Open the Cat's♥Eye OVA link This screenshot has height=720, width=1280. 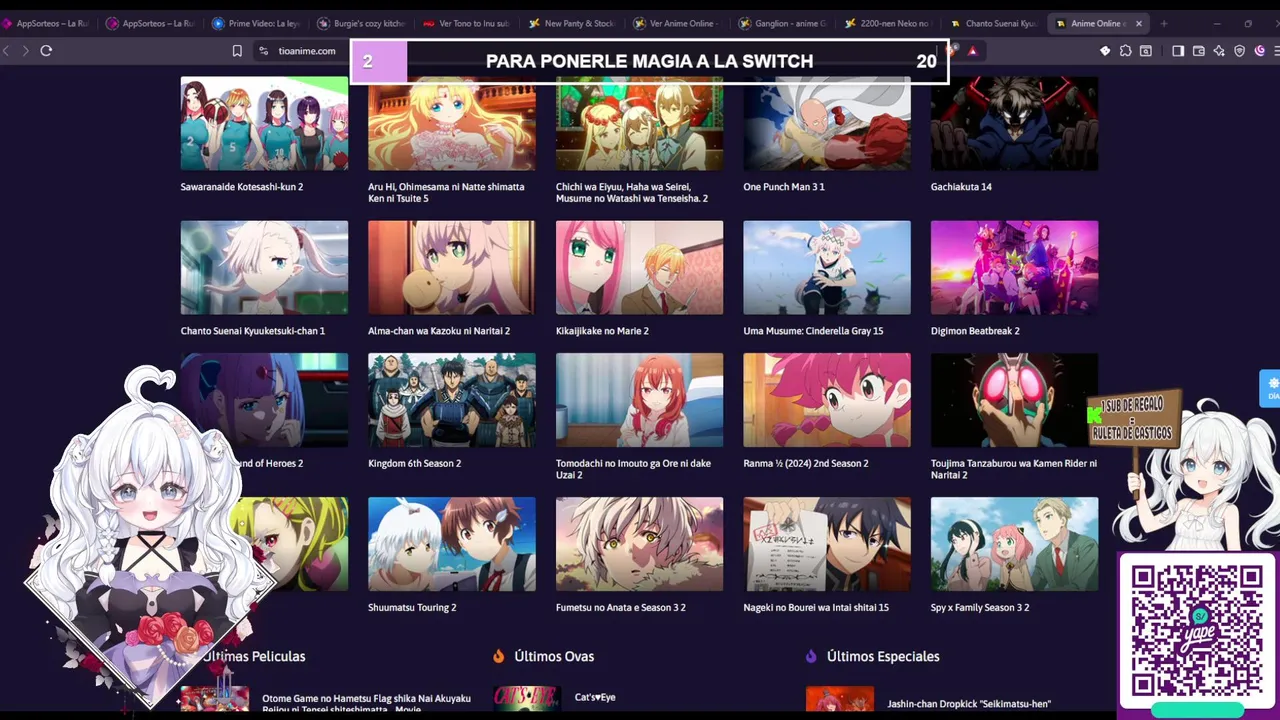tap(595, 697)
